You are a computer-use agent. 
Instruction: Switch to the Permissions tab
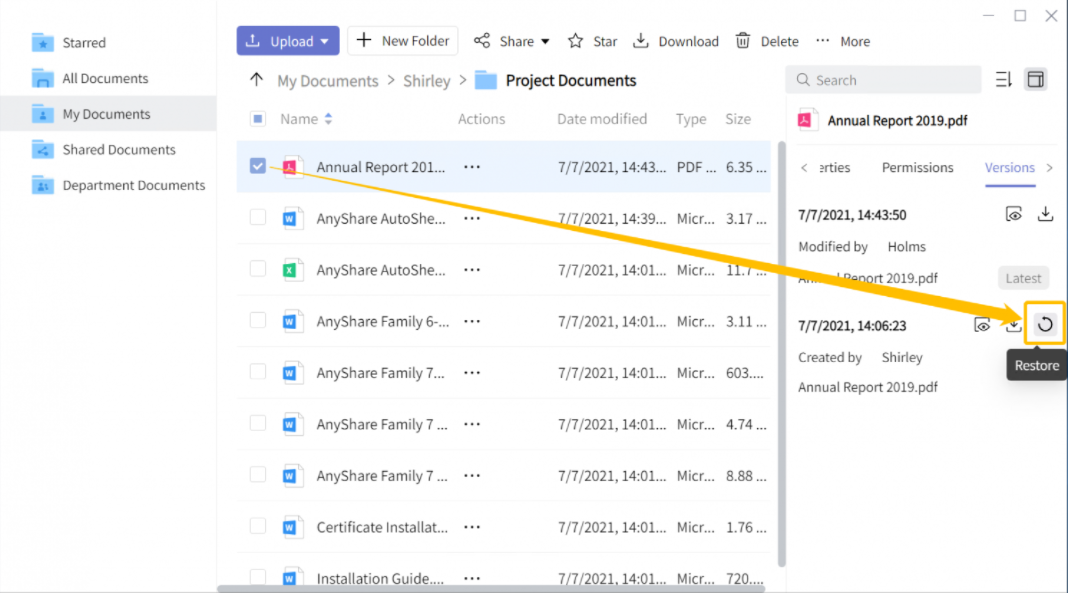click(x=917, y=168)
